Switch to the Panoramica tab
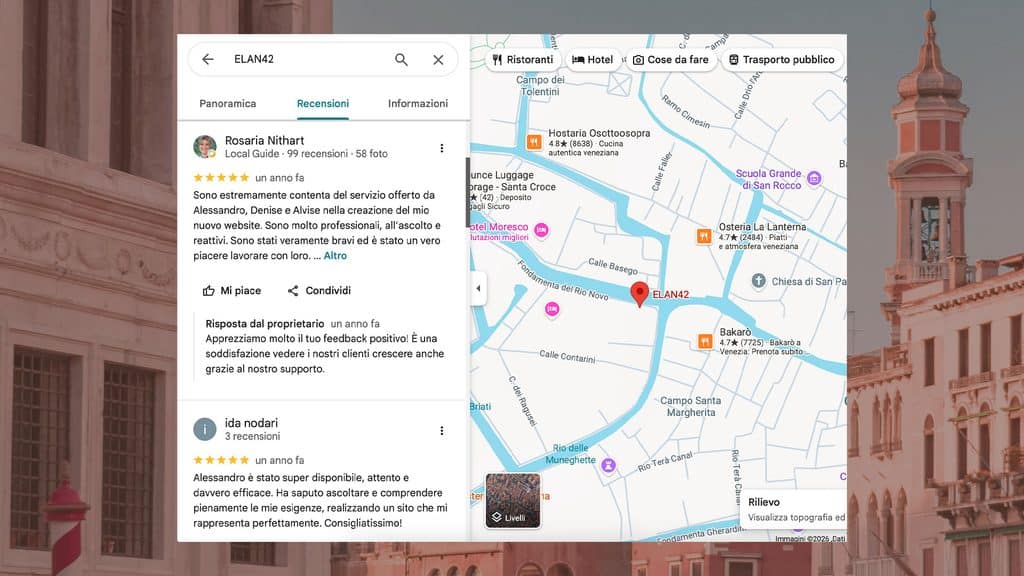Image resolution: width=1024 pixels, height=576 pixels. point(227,103)
